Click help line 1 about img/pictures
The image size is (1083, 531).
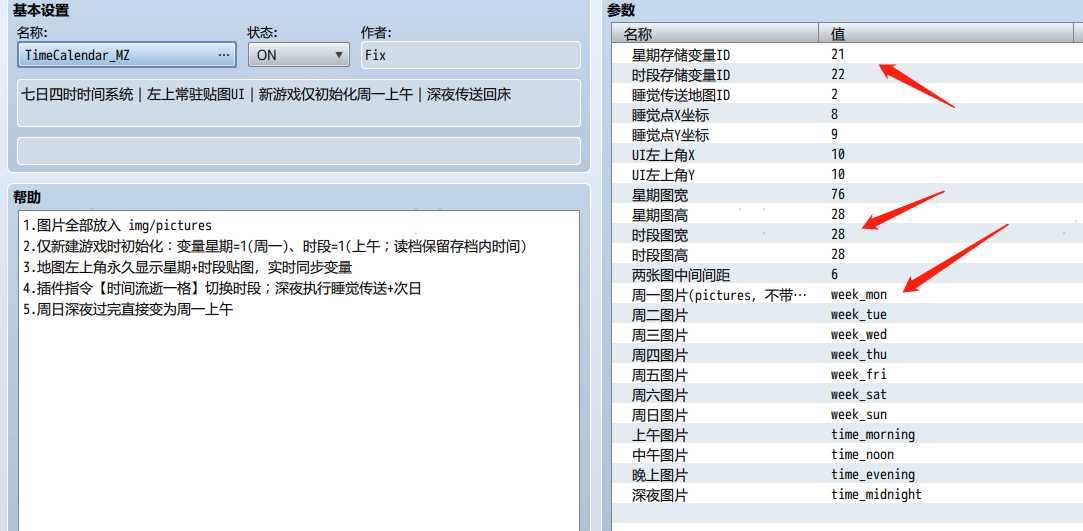[x=117, y=225]
